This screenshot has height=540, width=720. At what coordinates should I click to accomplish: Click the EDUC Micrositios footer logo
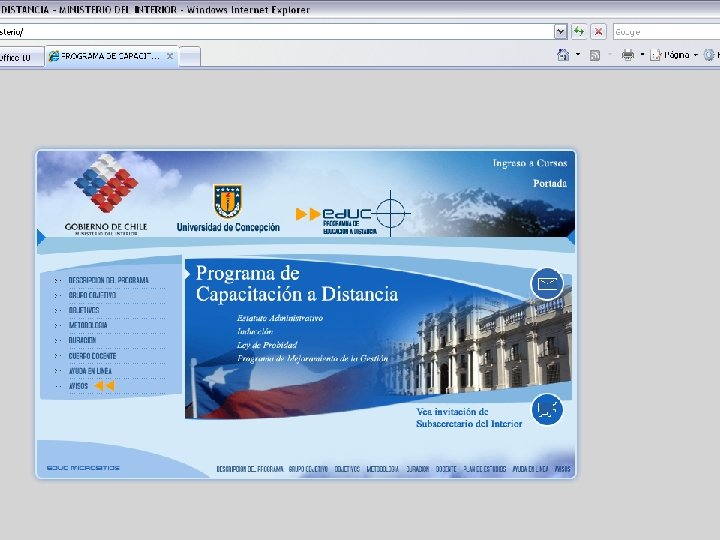coord(83,468)
